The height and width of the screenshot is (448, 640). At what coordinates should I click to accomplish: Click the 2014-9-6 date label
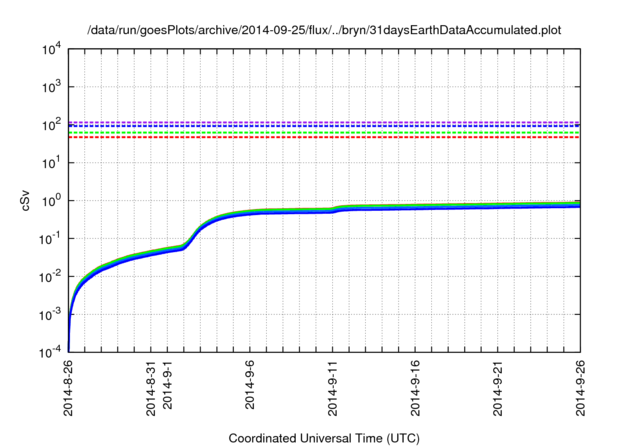[x=250, y=384]
